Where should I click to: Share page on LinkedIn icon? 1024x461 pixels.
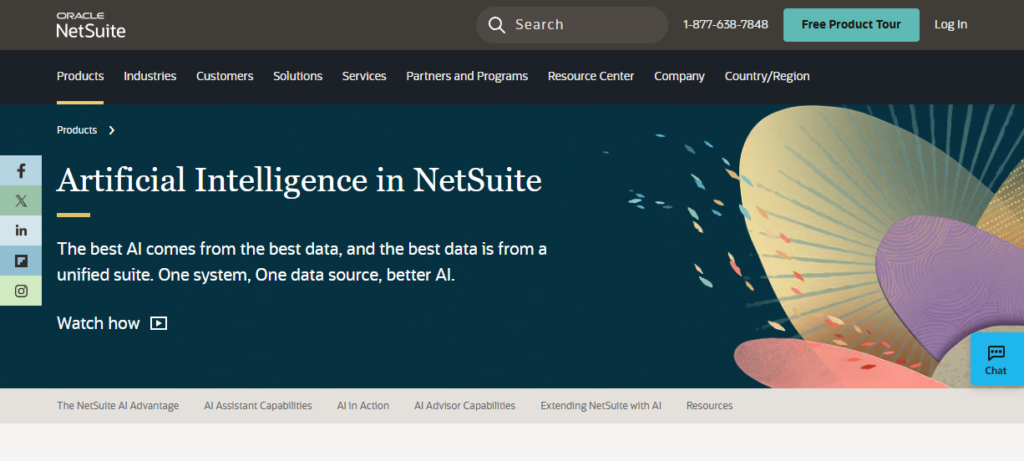tap(21, 230)
